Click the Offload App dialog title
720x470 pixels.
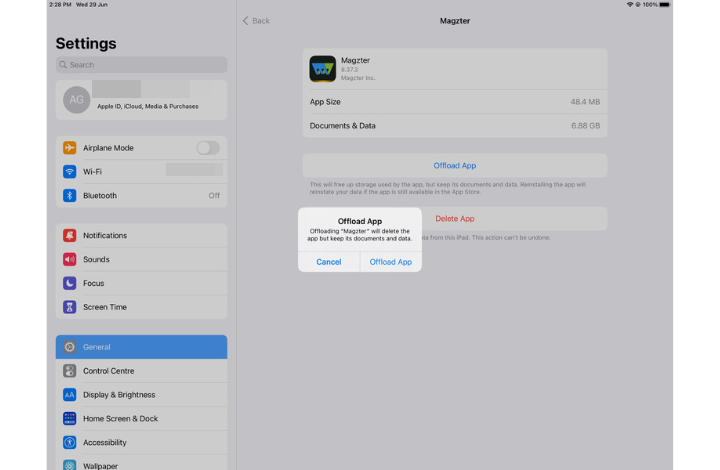coord(360,221)
